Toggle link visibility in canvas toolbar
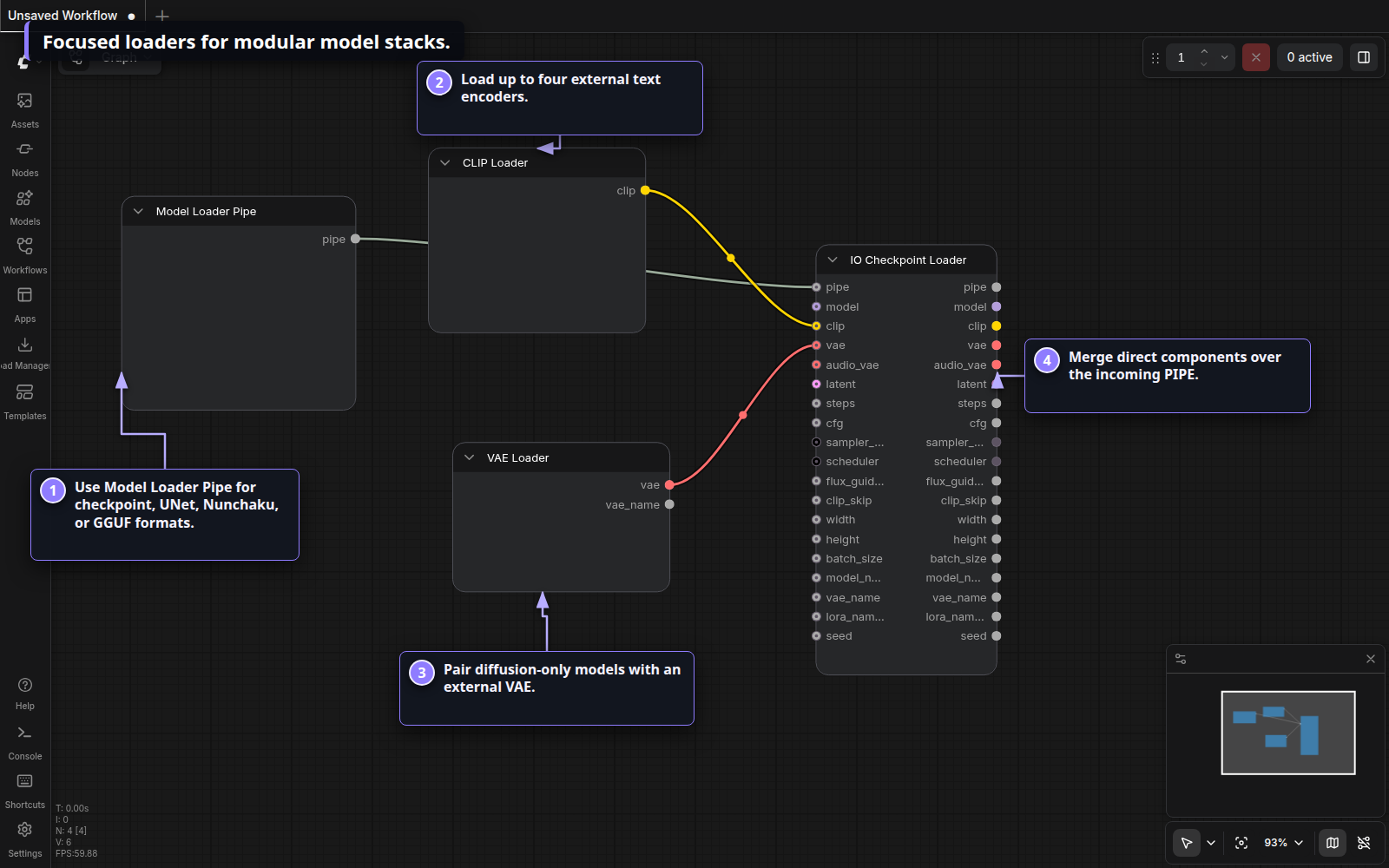Image resolution: width=1389 pixels, height=868 pixels. 1364,843
